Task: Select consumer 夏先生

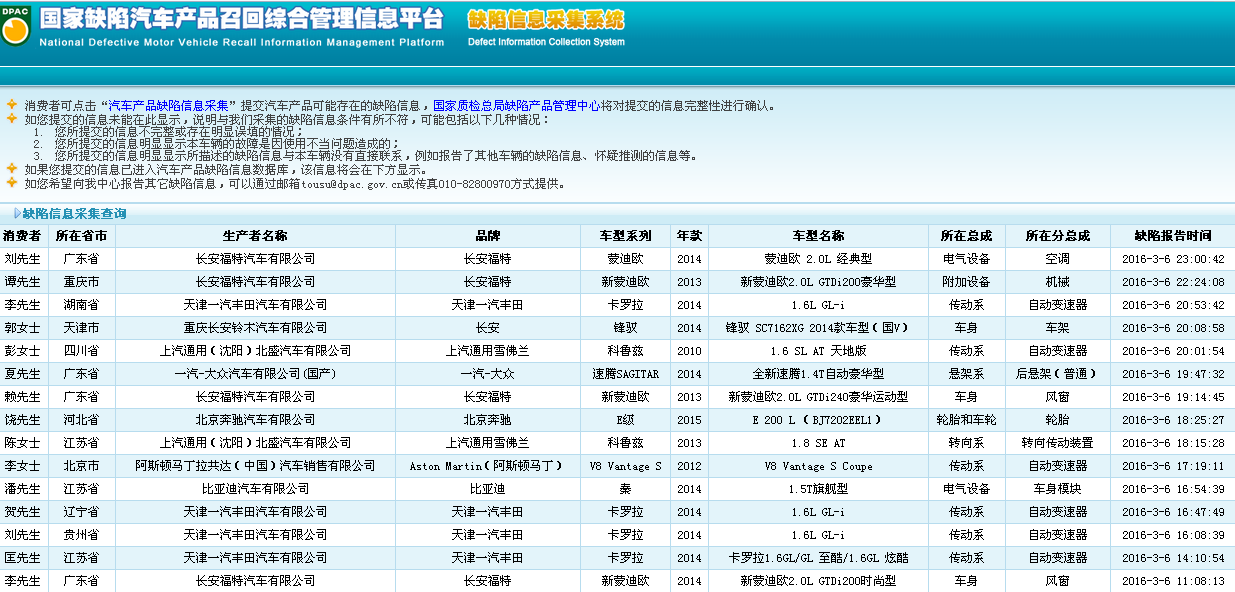Action: (x=24, y=374)
